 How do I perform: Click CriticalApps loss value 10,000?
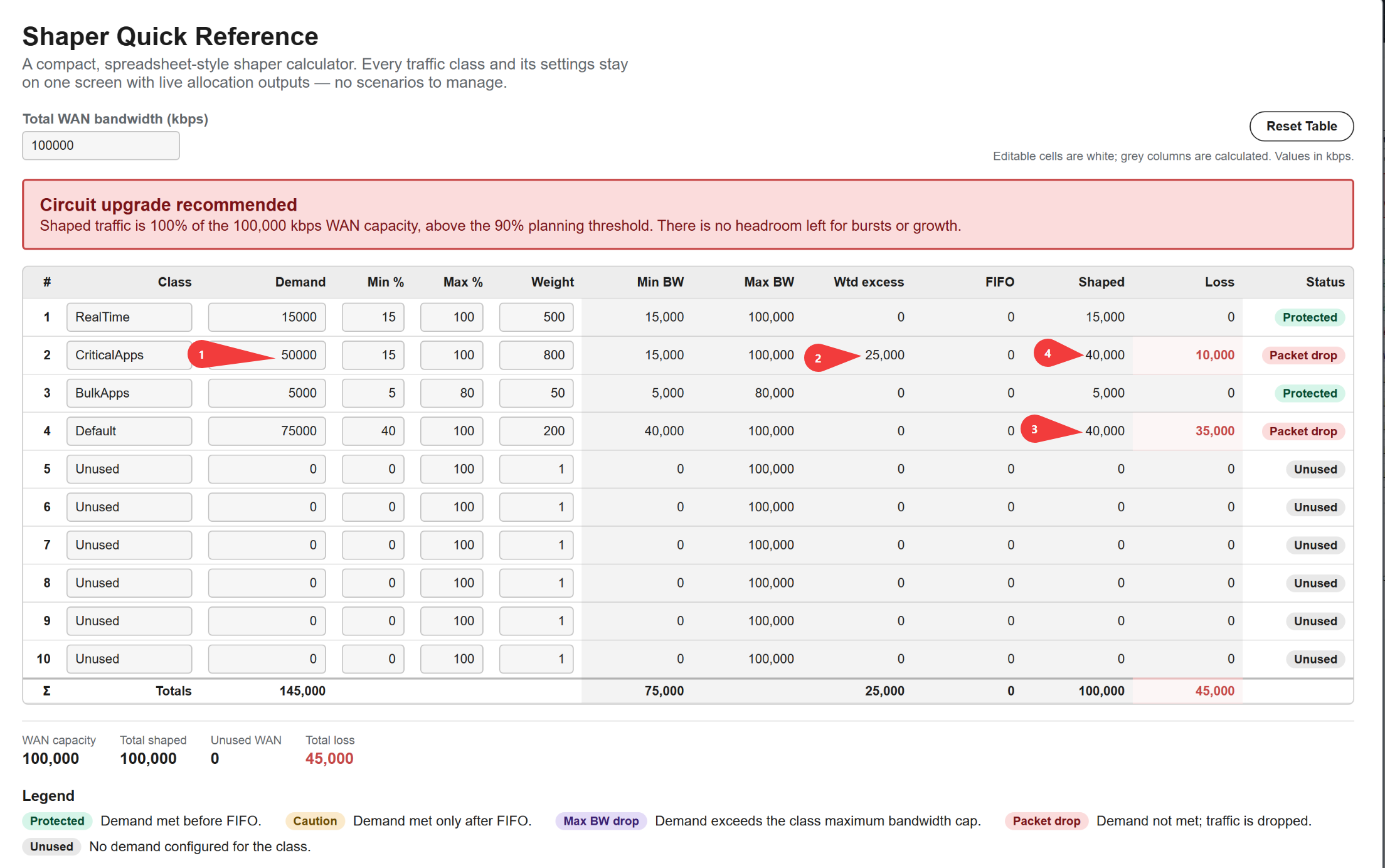coord(1214,355)
